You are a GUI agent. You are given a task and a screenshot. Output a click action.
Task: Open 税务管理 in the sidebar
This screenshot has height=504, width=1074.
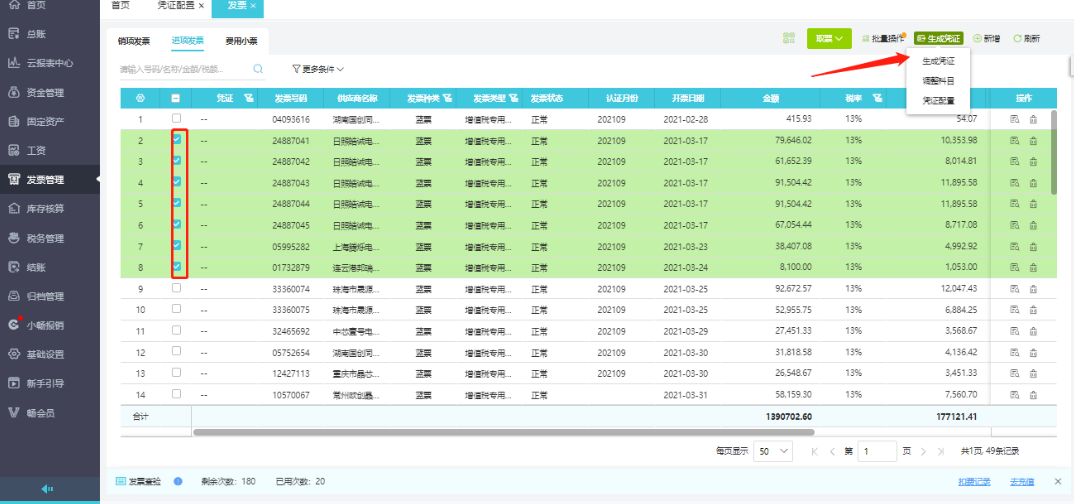click(45, 238)
